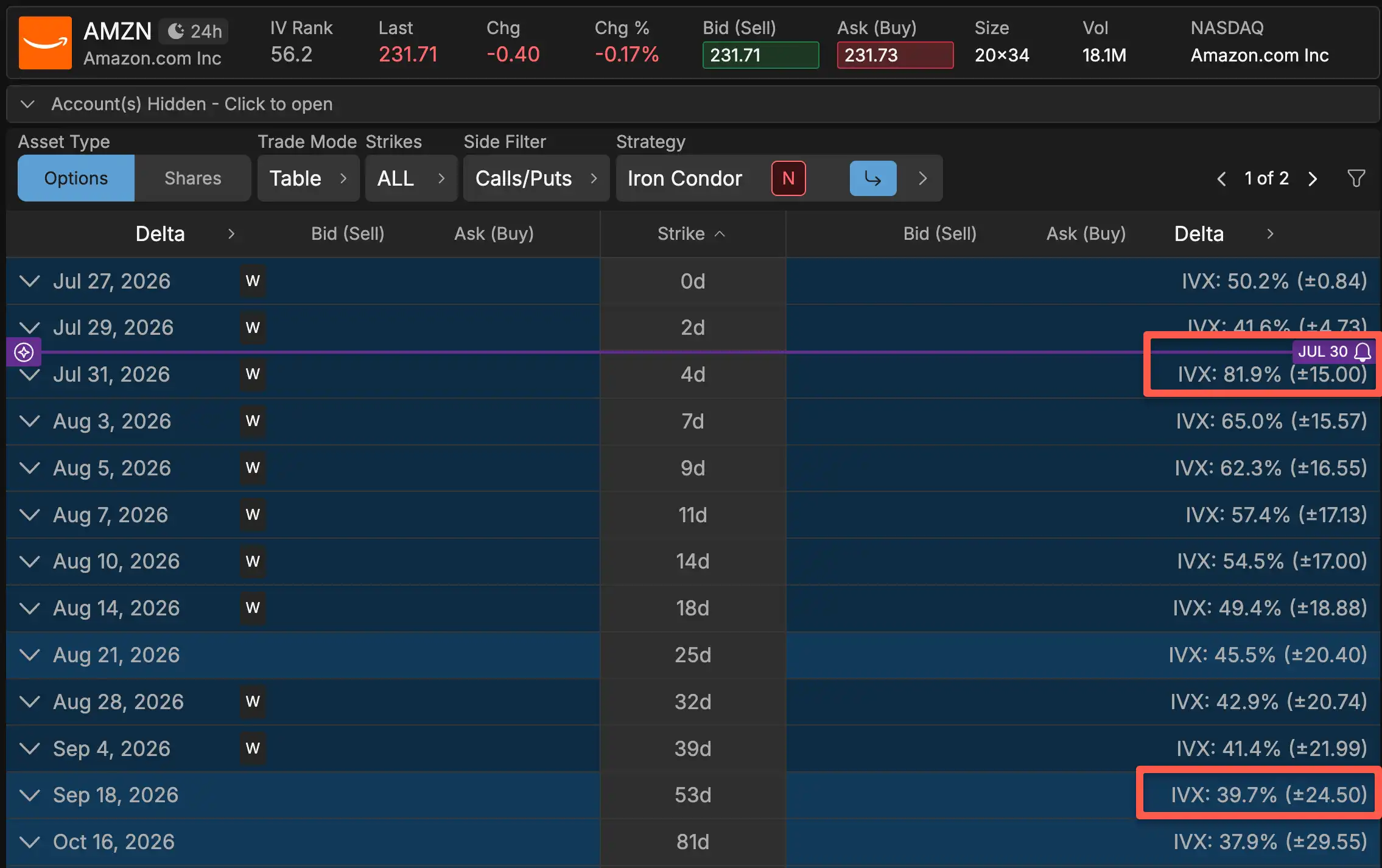Click the W weekly badge on Jul 31

253,374
